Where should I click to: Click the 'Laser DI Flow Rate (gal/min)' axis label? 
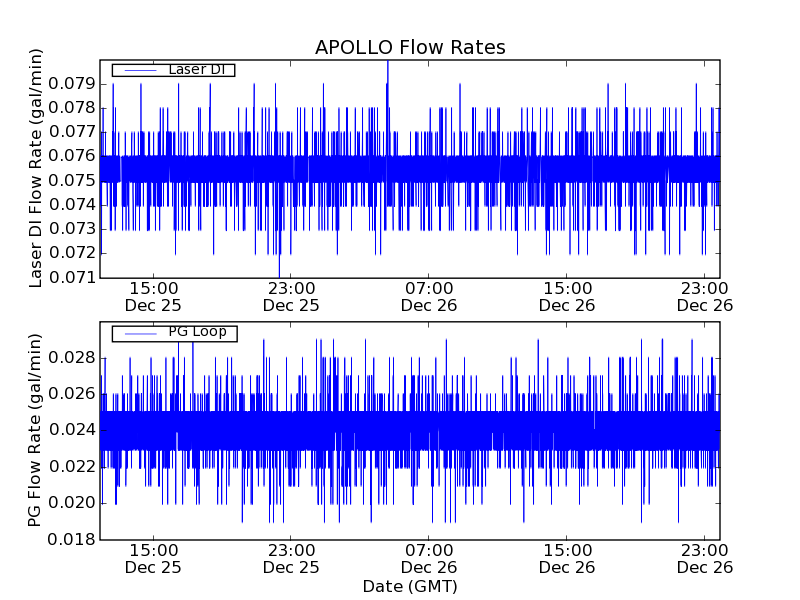[x=35, y=168]
